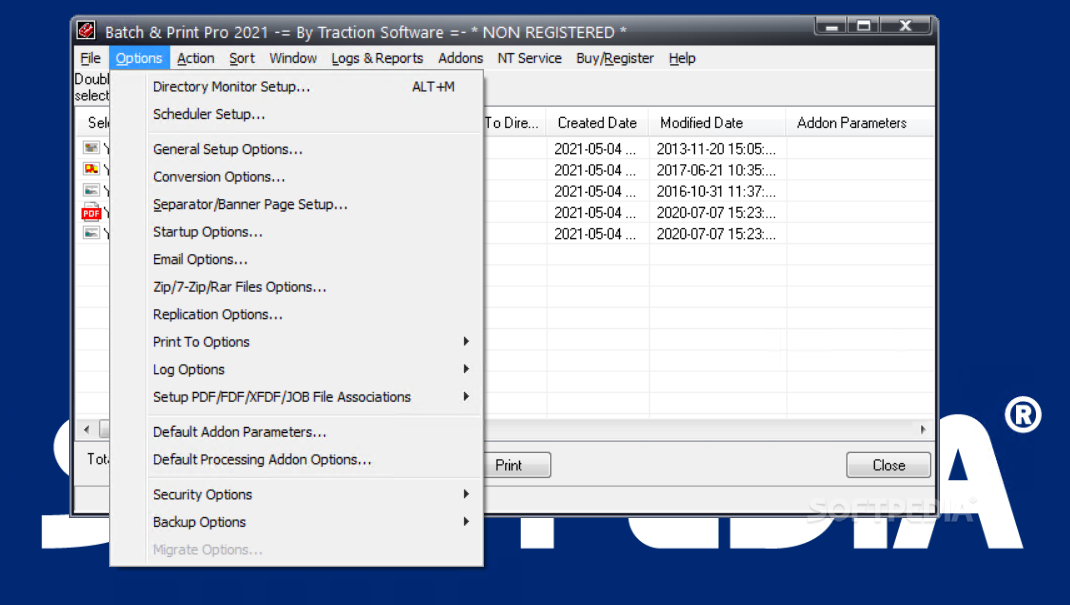Open the File menu
This screenshot has height=605, width=1070.
tap(90, 58)
